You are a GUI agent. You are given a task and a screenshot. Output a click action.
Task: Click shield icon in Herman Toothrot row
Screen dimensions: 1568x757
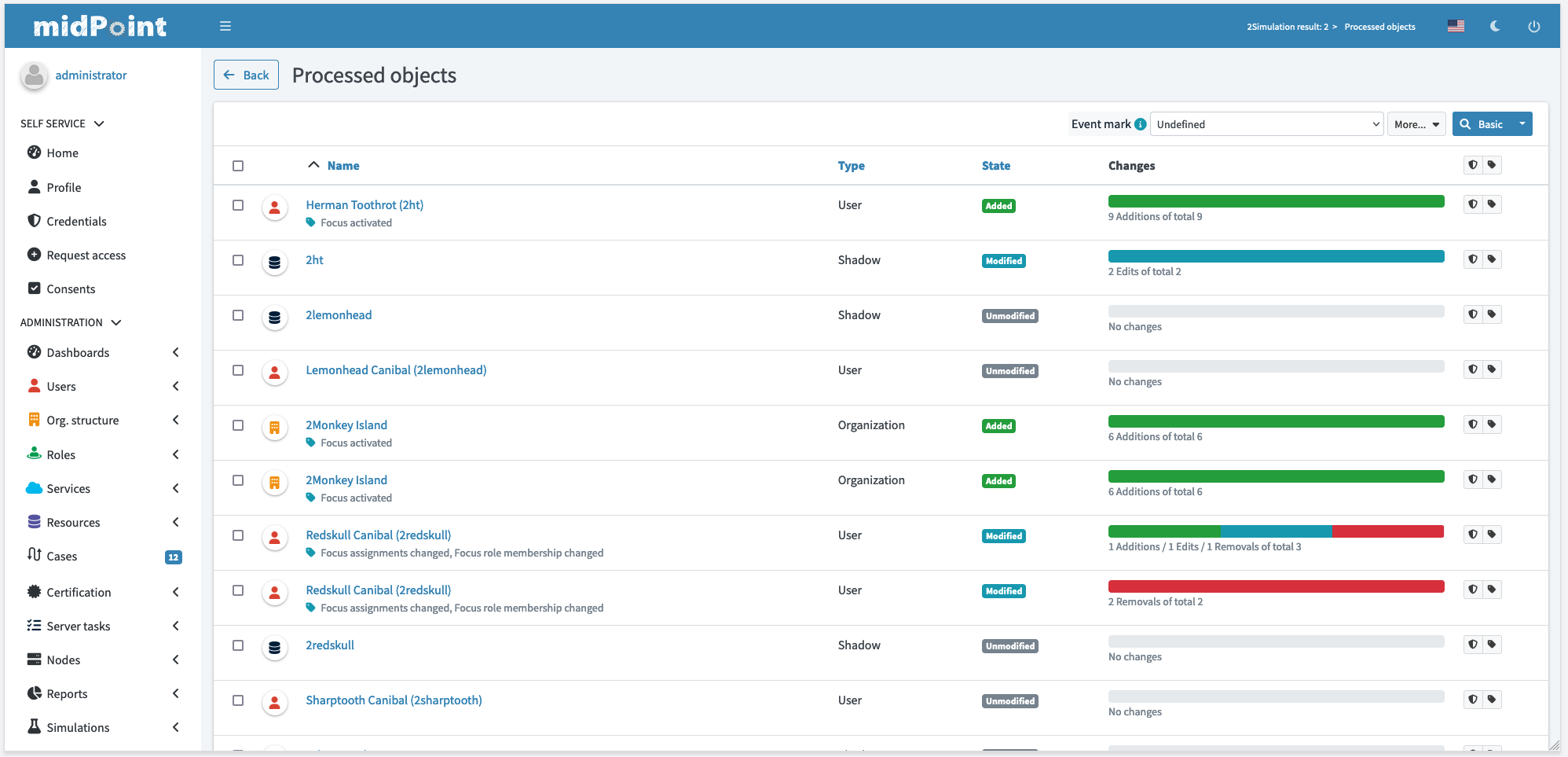1473,204
